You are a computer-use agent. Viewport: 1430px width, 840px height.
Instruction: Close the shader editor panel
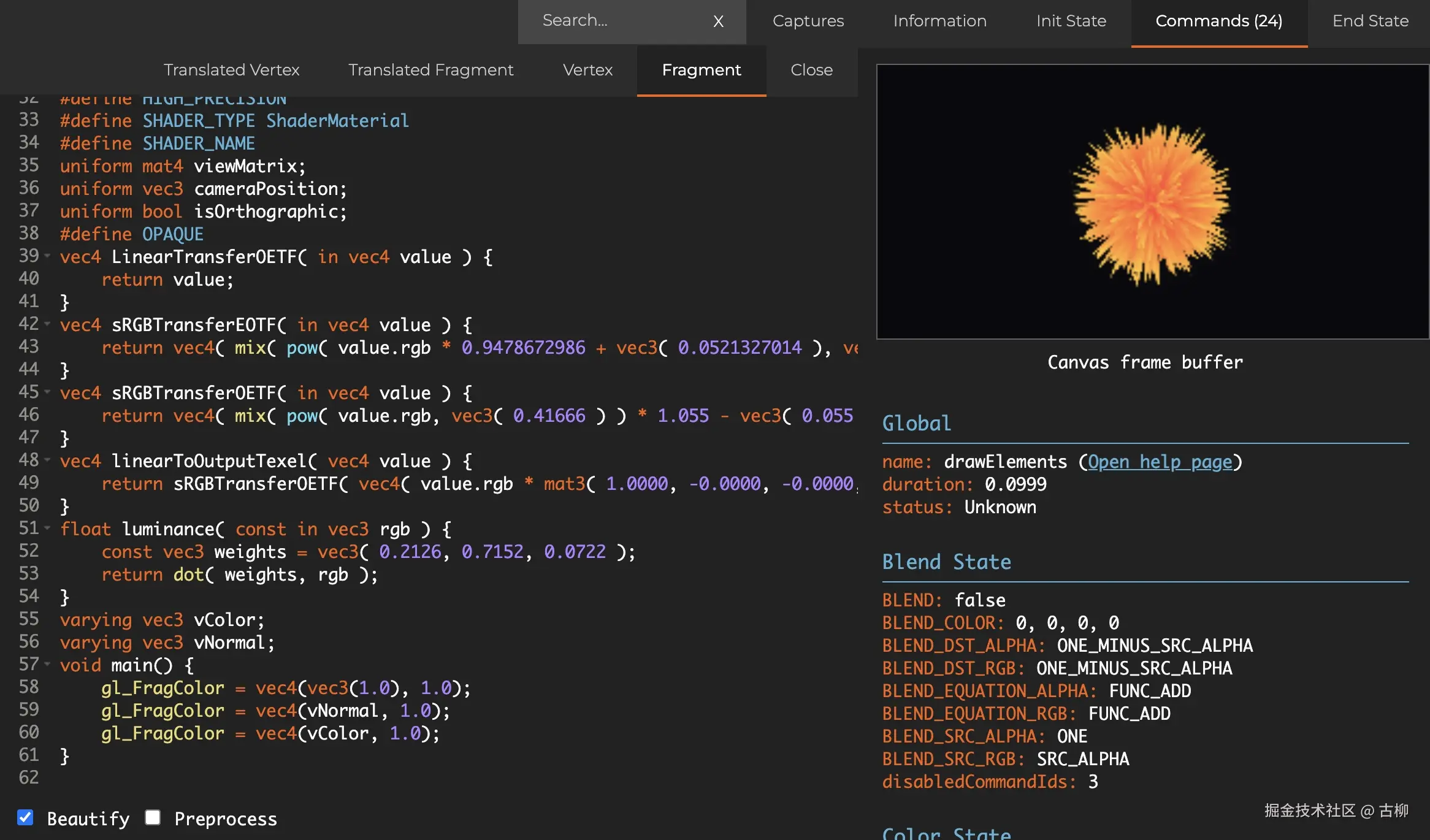[x=811, y=70]
